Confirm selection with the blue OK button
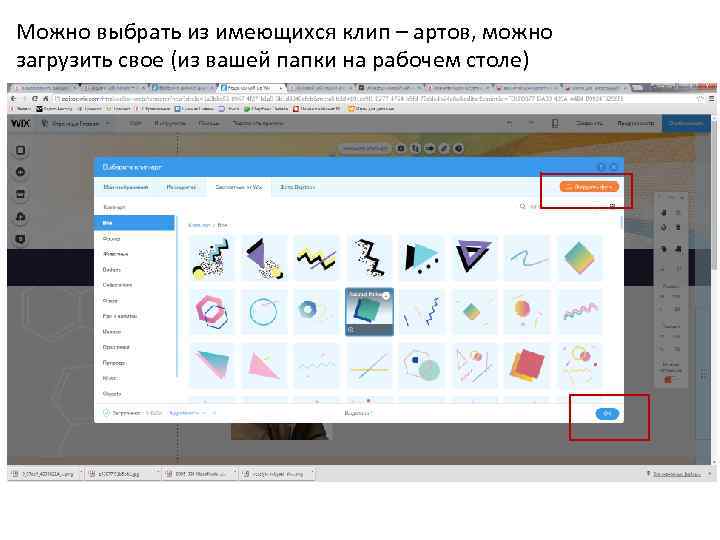720x540 pixels. coord(607,413)
